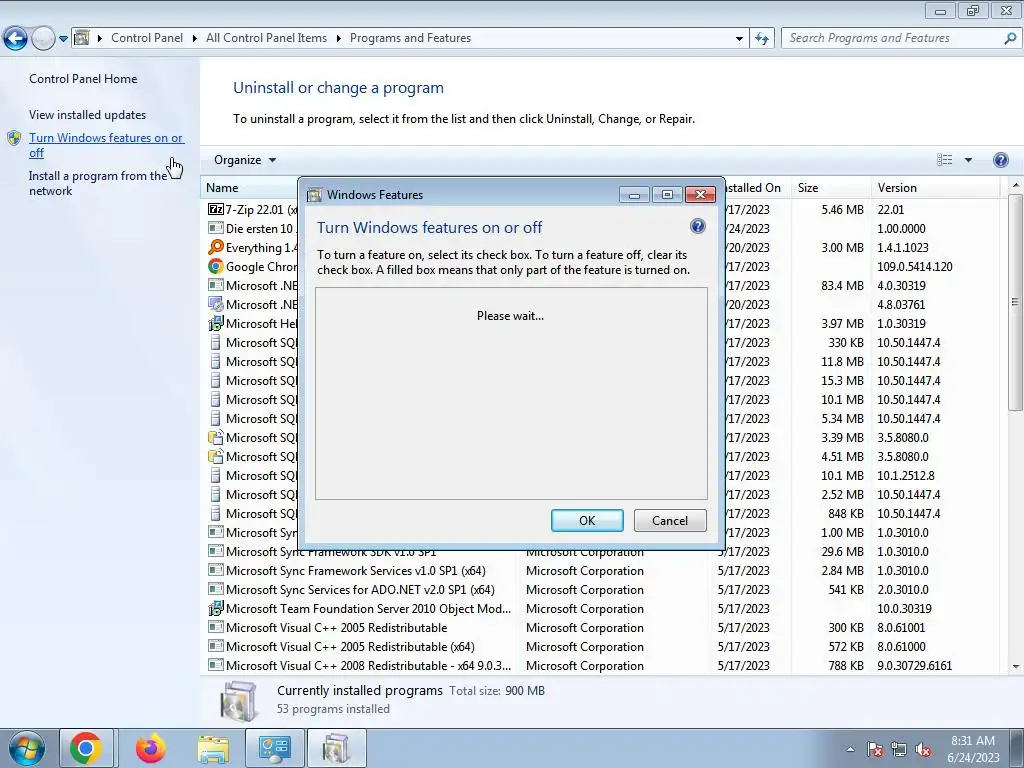The width and height of the screenshot is (1024, 768).
Task: Expand the view options dropdown arrow
Action: click(968, 160)
